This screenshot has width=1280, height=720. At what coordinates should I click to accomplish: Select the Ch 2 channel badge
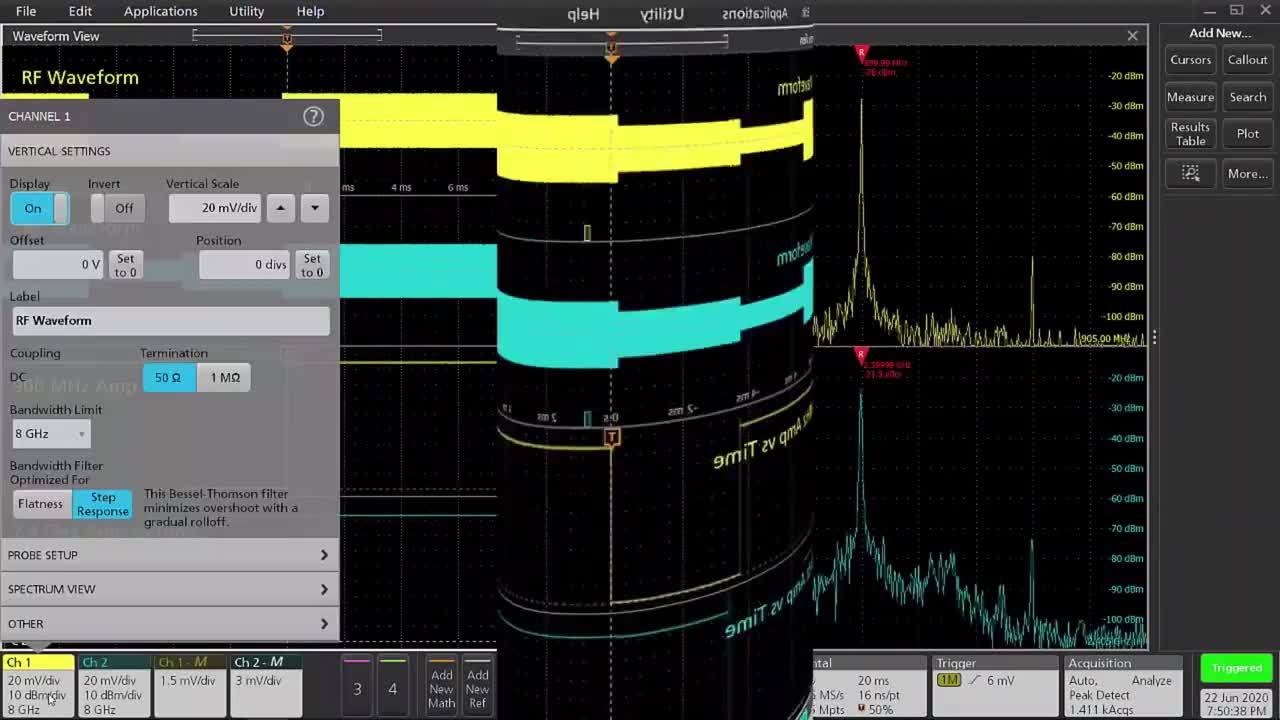click(113, 686)
